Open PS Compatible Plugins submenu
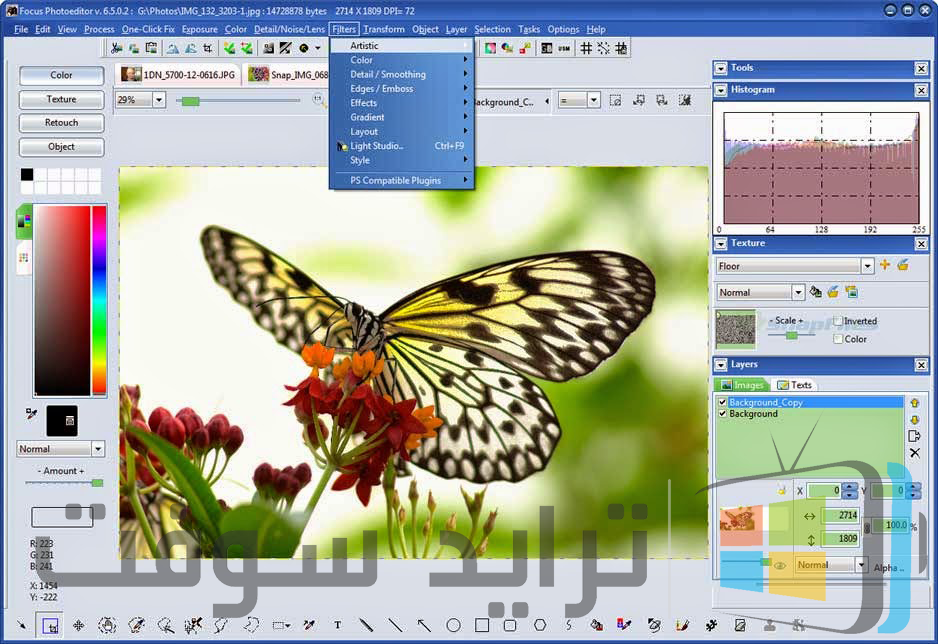The image size is (938, 644). pos(402,181)
